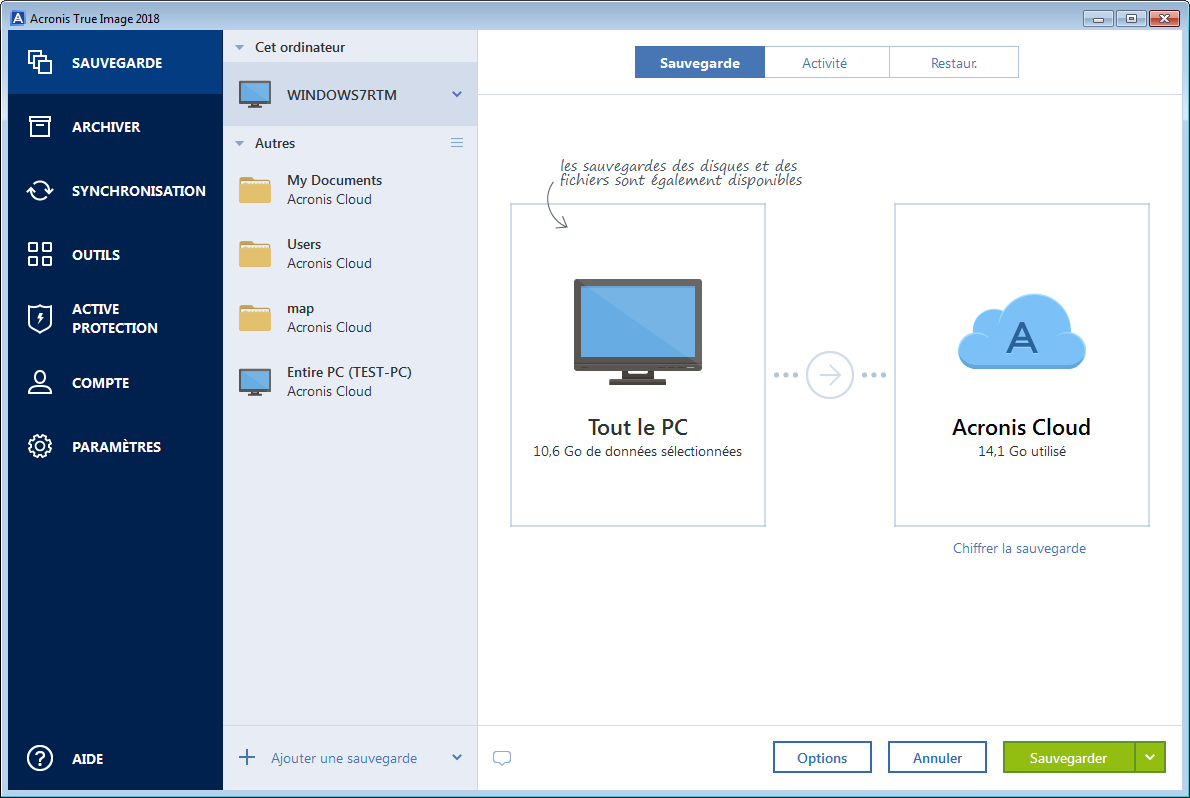Click the circled arrow between source and destination
The image size is (1190, 798).
pos(830,375)
